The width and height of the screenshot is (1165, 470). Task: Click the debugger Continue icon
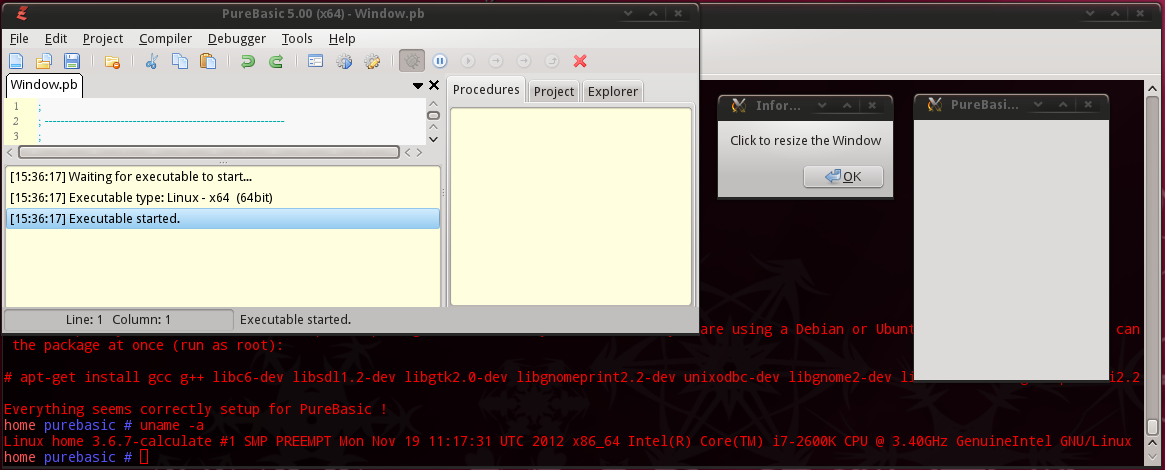click(468, 61)
